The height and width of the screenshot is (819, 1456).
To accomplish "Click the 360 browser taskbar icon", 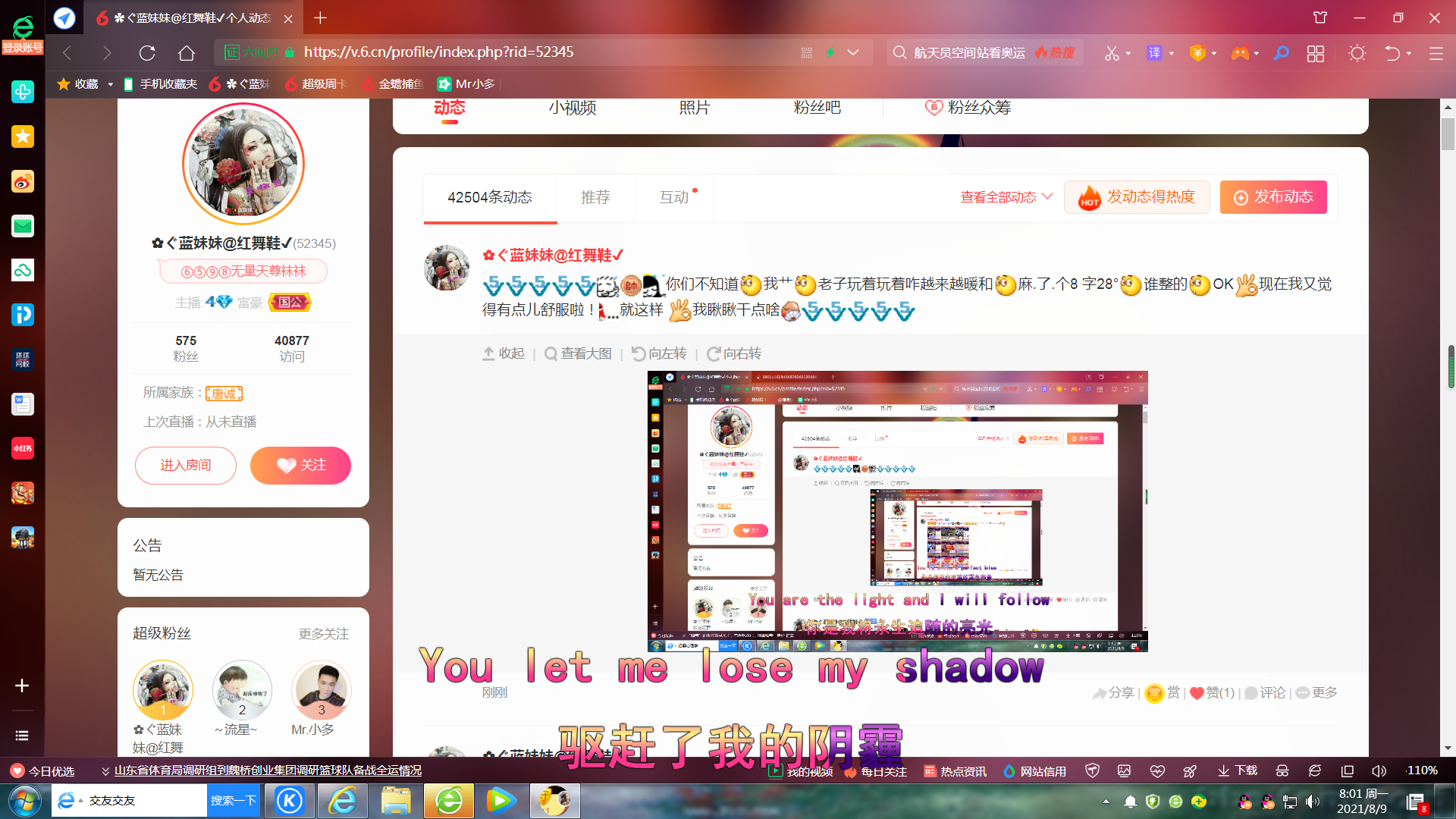I will coord(449,801).
